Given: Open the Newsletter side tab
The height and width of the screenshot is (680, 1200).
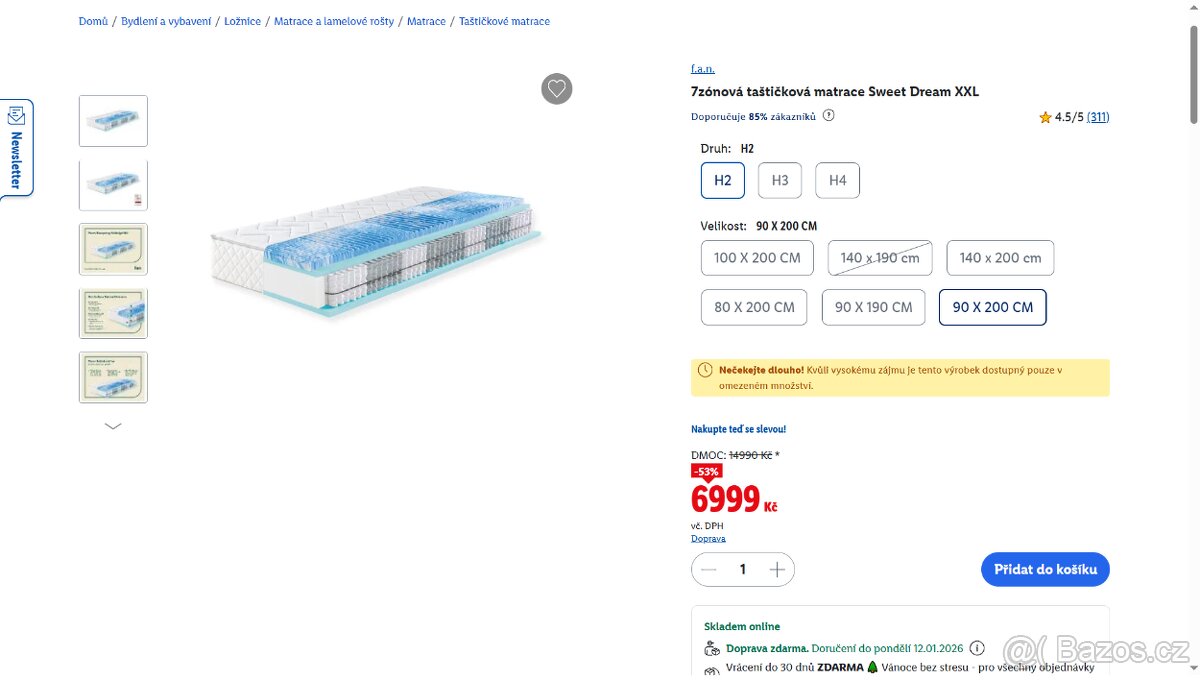Looking at the screenshot, I should pos(16,148).
